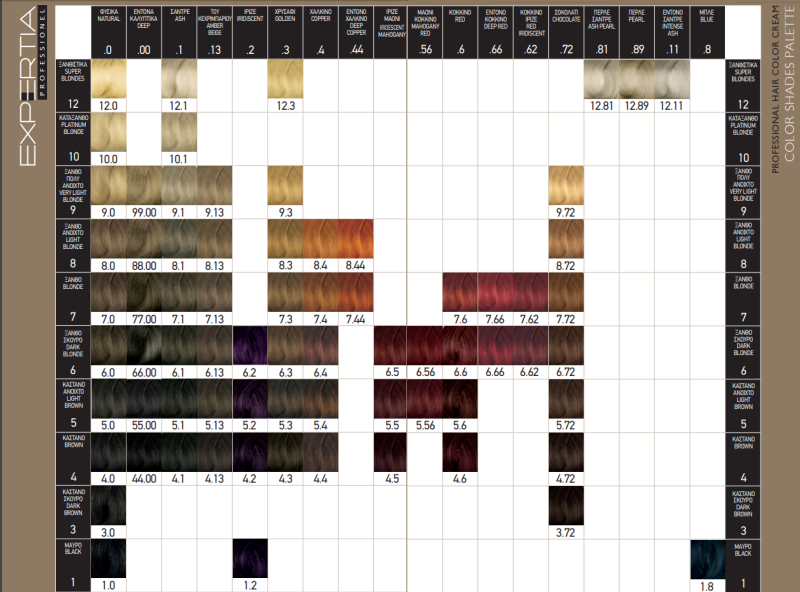Click the 3.0 dark brown natural swatch
This screenshot has height=592, width=800.
click(x=108, y=505)
